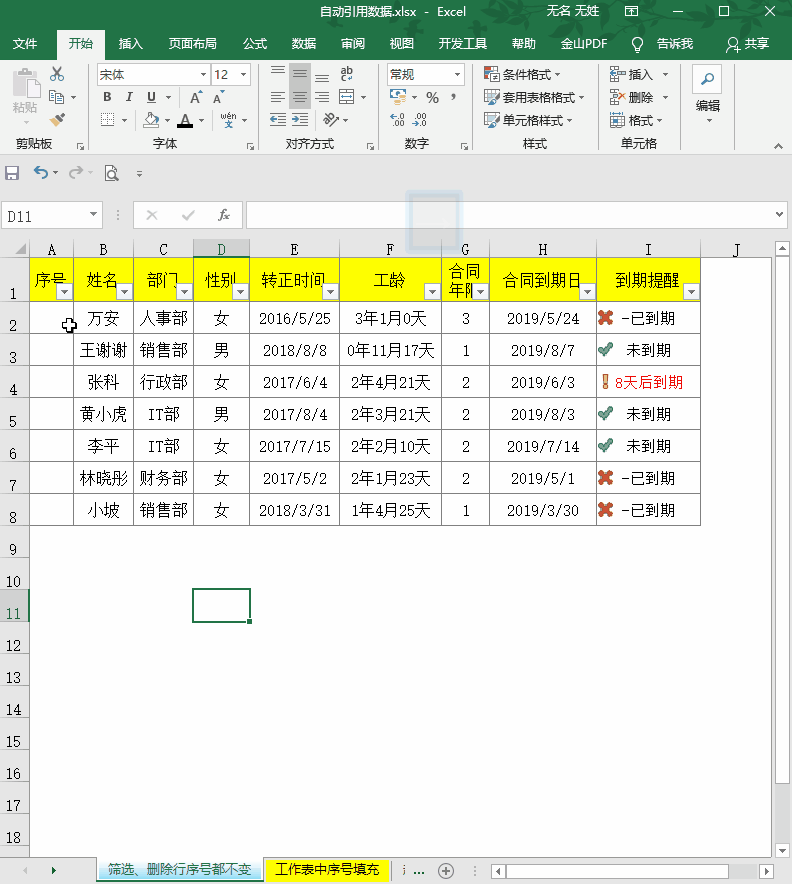Toggle Italic formatting
This screenshot has height=884, width=792.
click(x=129, y=97)
